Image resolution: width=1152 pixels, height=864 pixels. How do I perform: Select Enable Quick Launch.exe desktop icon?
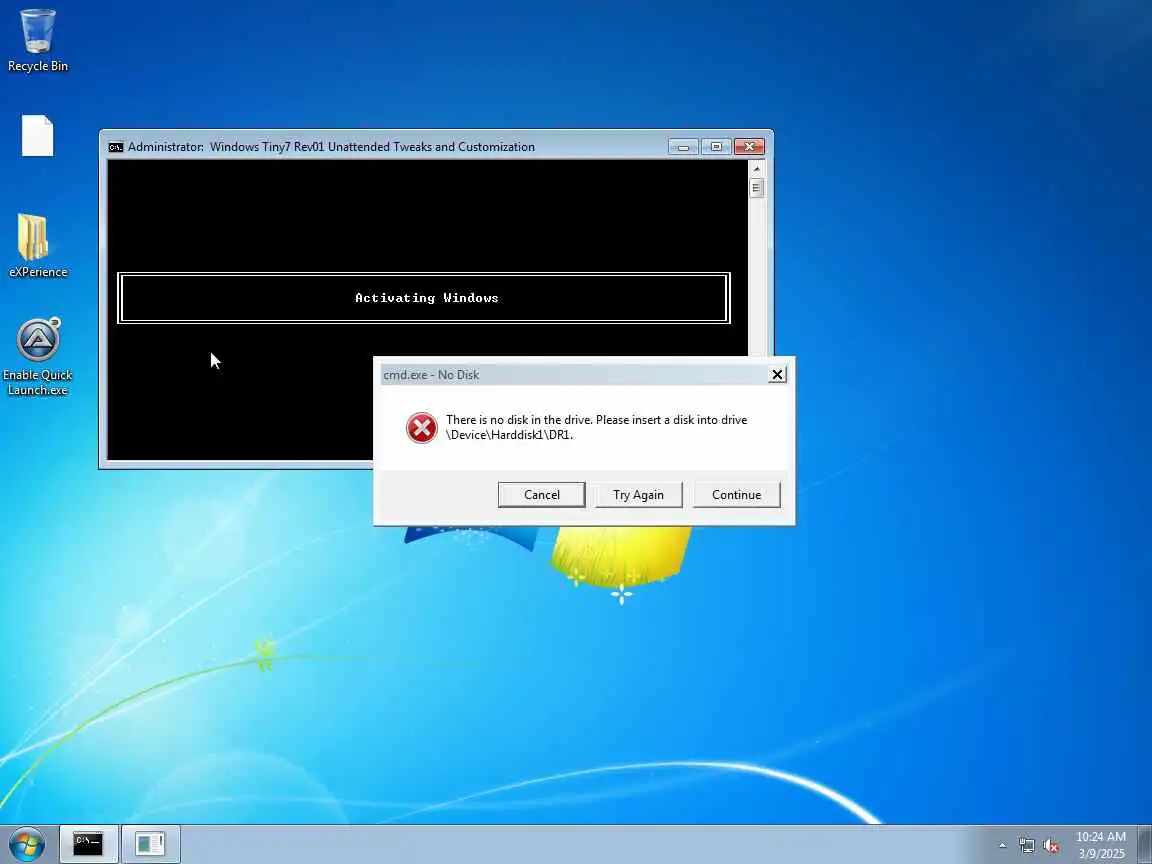(37, 357)
